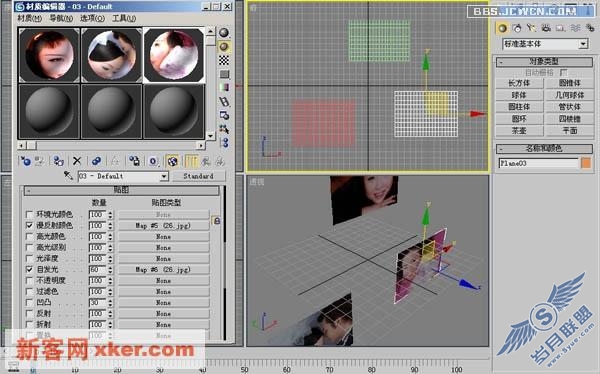Toggle the Backlight icon in material editor
This screenshot has height=374, width=600.
[224, 47]
